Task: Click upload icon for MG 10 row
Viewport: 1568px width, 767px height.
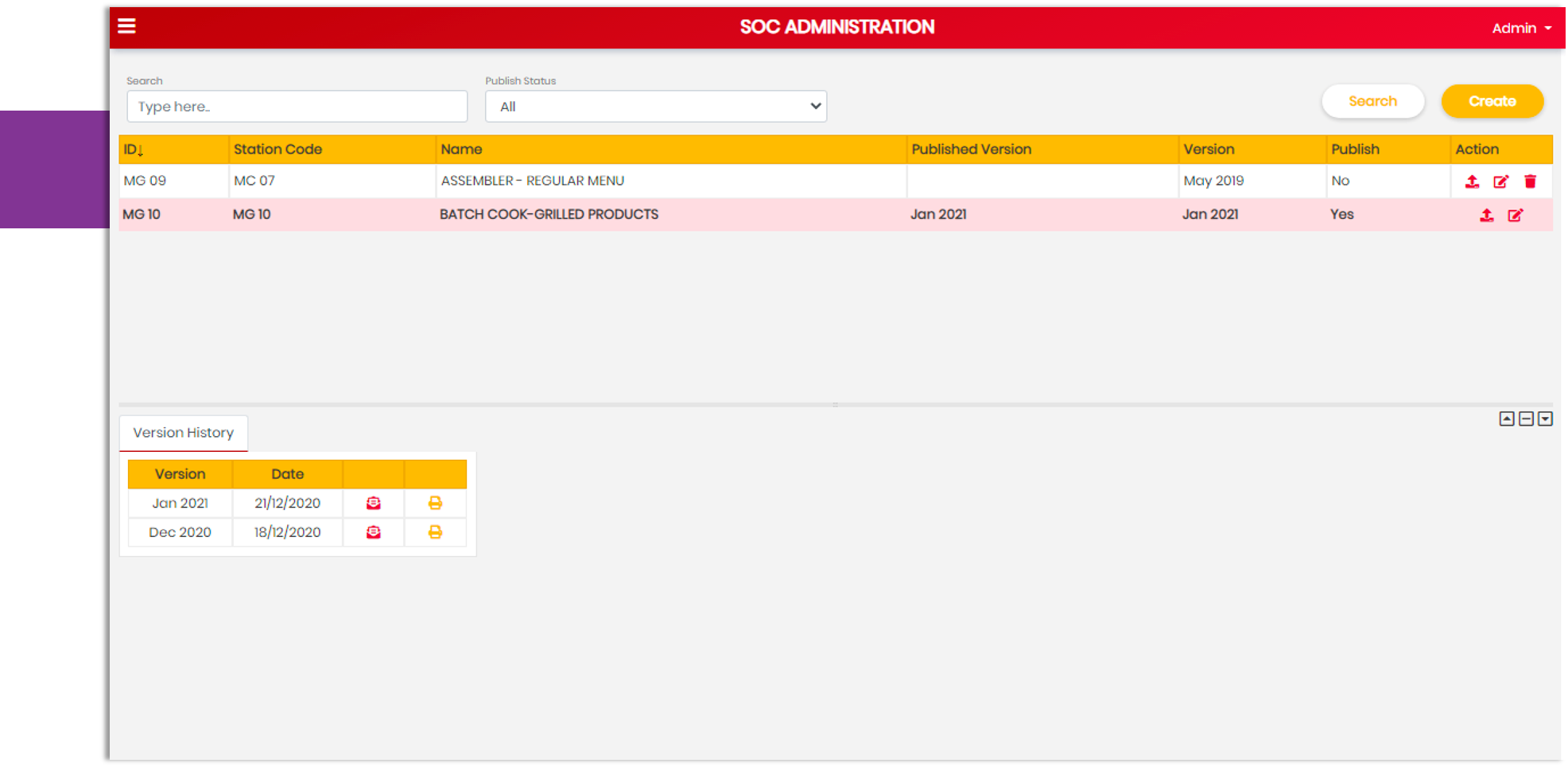Action: [x=1486, y=215]
